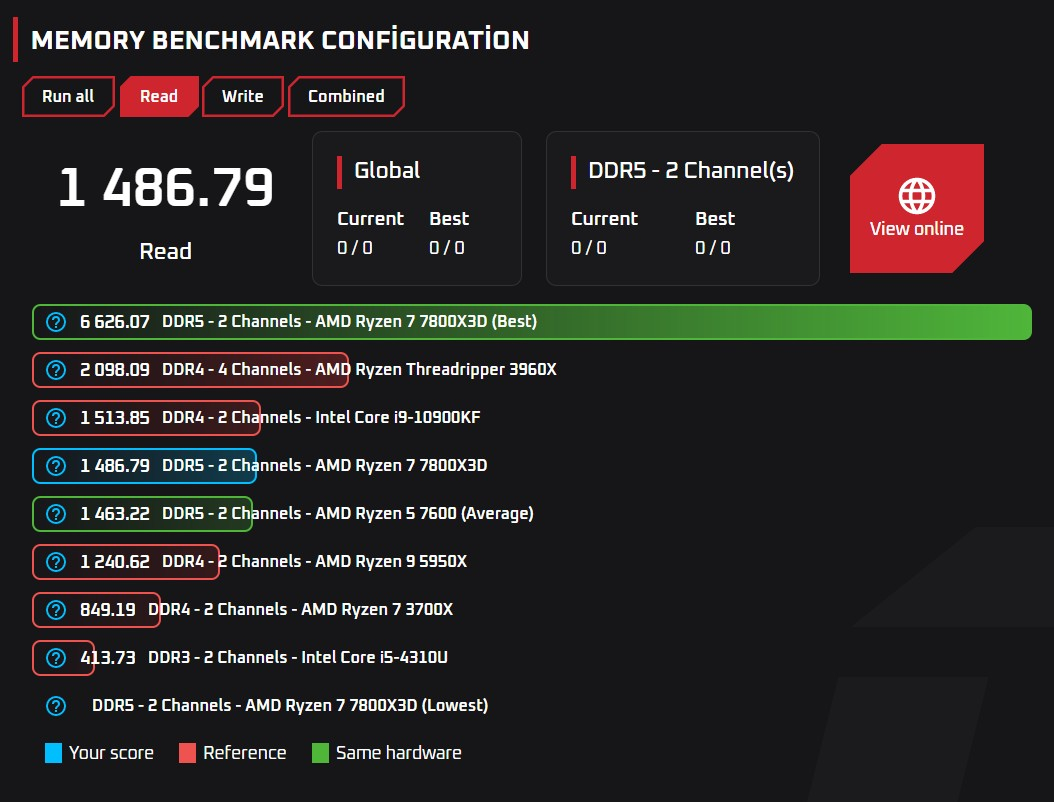Image resolution: width=1054 pixels, height=802 pixels.
Task: Start the Run all benchmark
Action: [68, 96]
